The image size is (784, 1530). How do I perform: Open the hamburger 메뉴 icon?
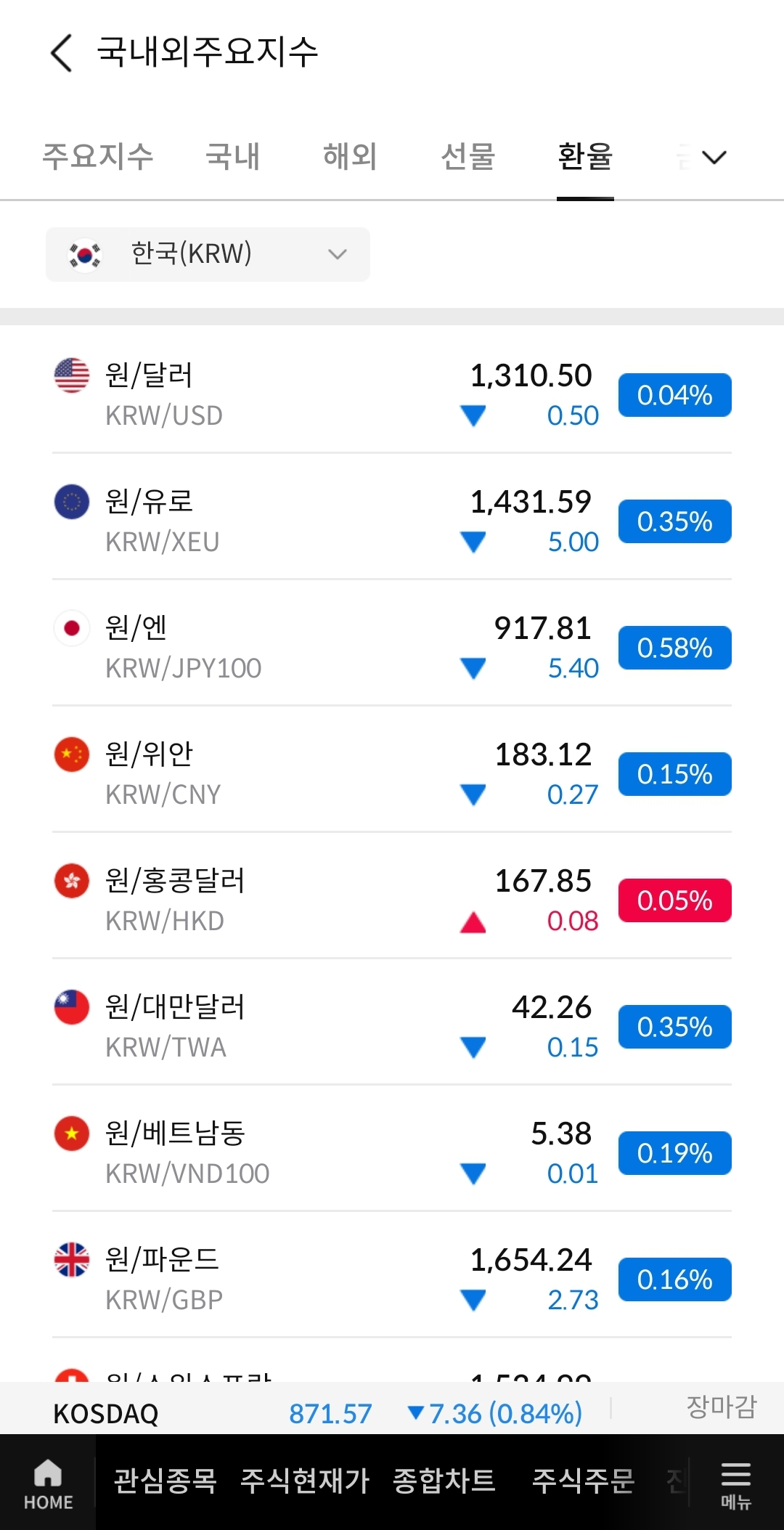point(735,1485)
